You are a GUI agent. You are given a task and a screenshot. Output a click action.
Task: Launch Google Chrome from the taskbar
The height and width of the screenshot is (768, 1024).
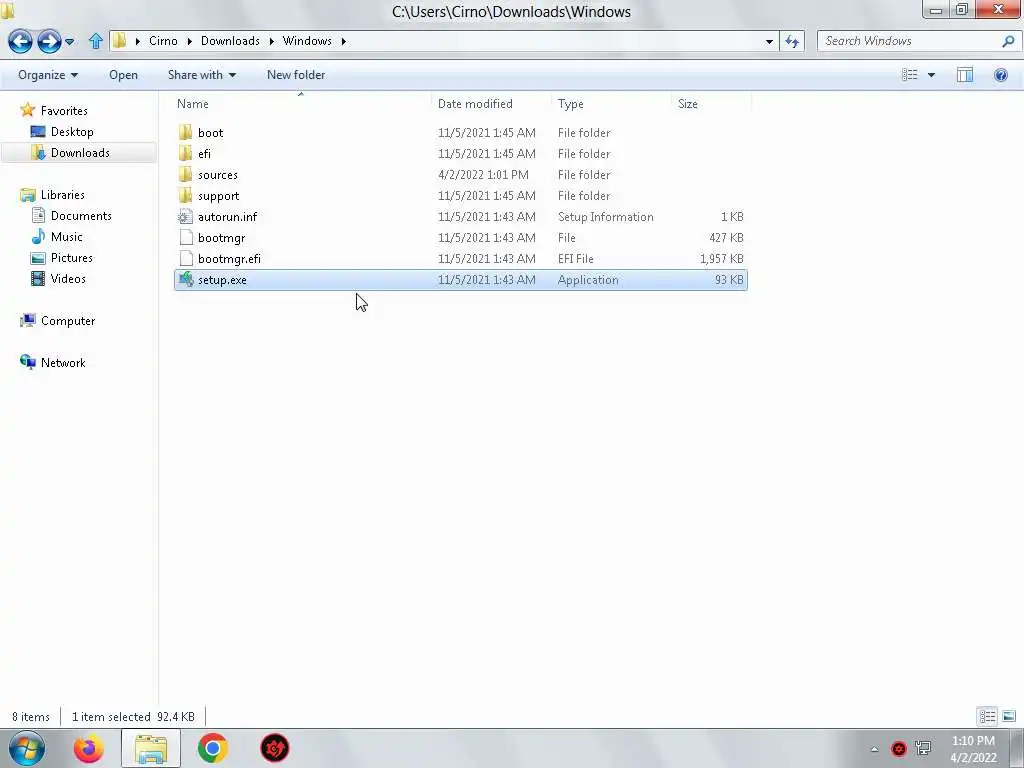pos(212,748)
